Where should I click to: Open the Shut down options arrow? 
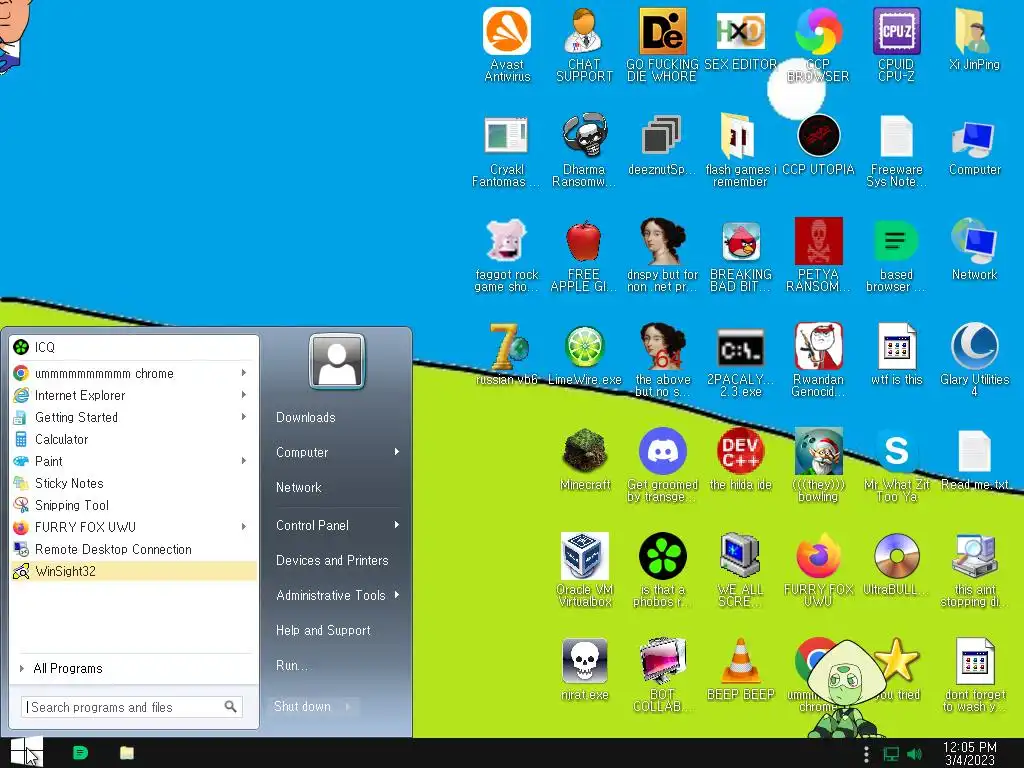point(348,706)
